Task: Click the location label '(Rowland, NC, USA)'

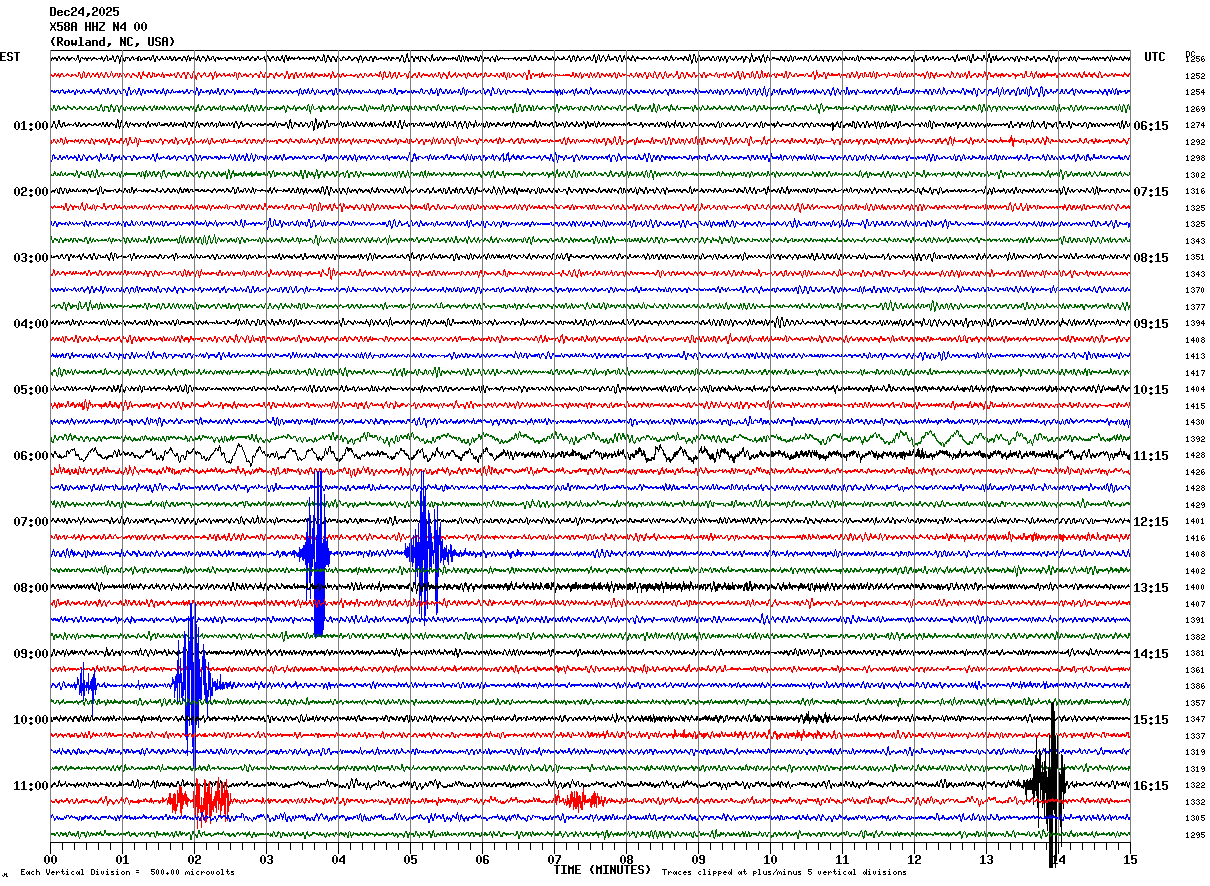Action: [112, 42]
